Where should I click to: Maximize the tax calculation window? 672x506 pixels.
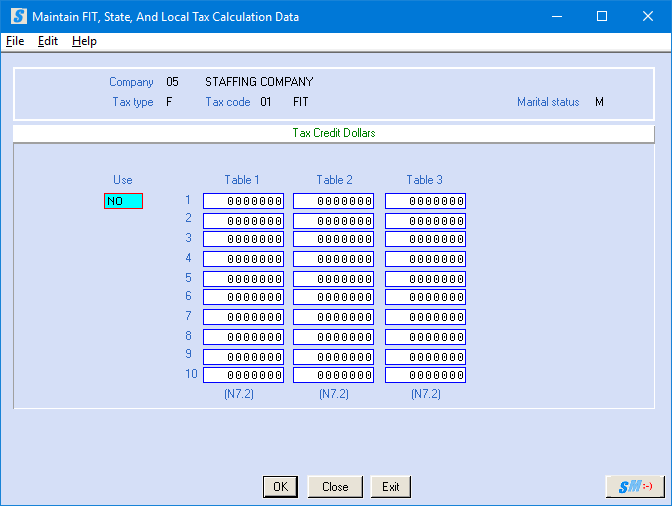602,16
